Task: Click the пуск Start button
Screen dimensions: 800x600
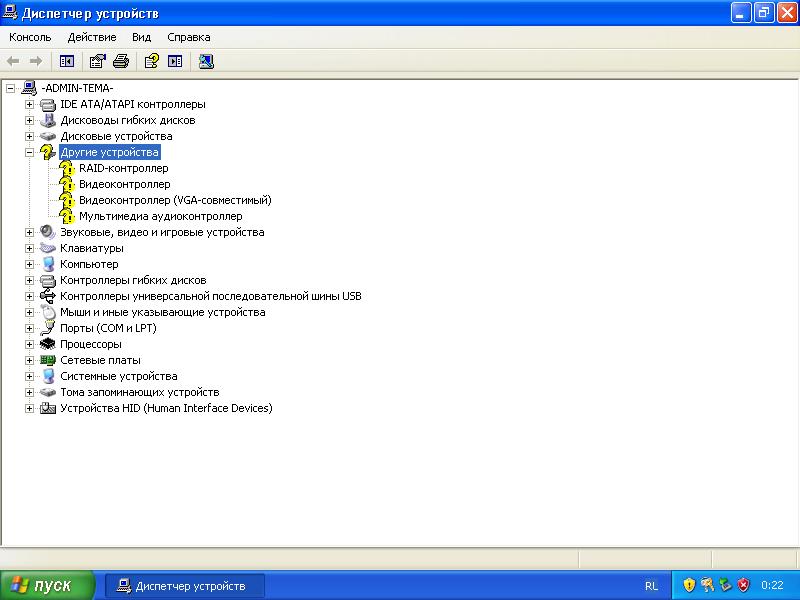Action: click(47, 585)
